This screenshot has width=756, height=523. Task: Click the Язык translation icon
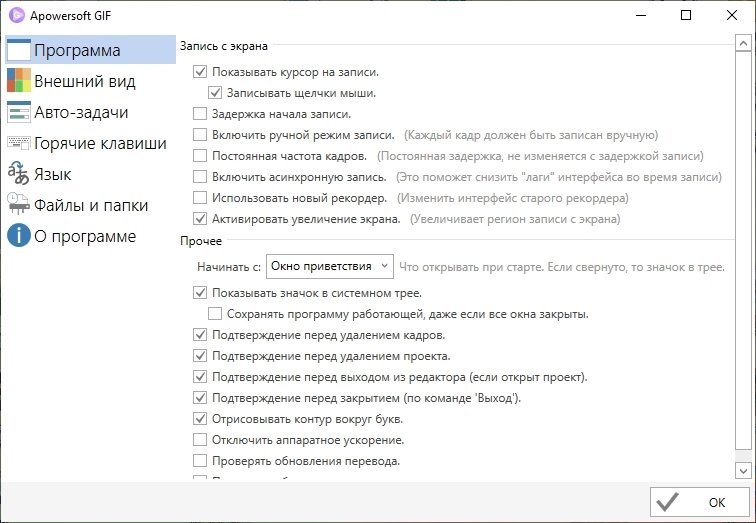pos(19,174)
